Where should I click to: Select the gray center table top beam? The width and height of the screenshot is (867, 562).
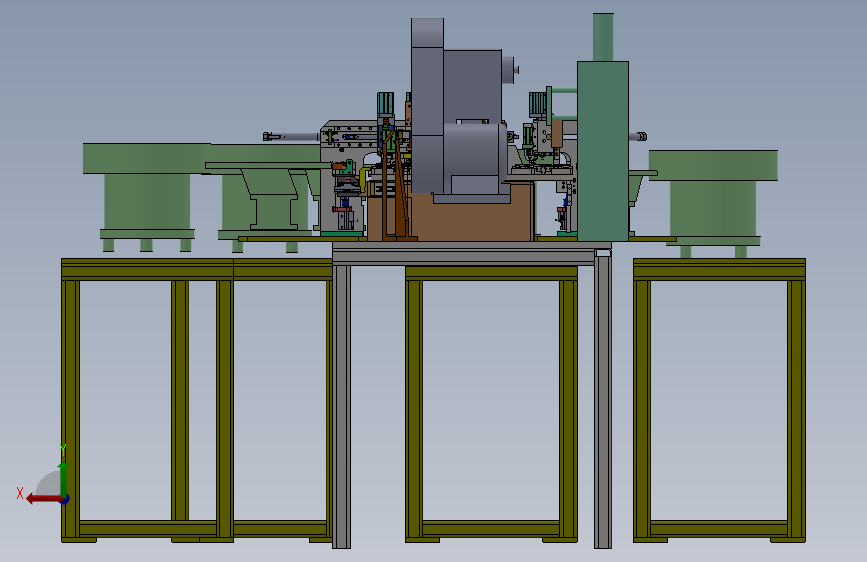tap(472, 253)
